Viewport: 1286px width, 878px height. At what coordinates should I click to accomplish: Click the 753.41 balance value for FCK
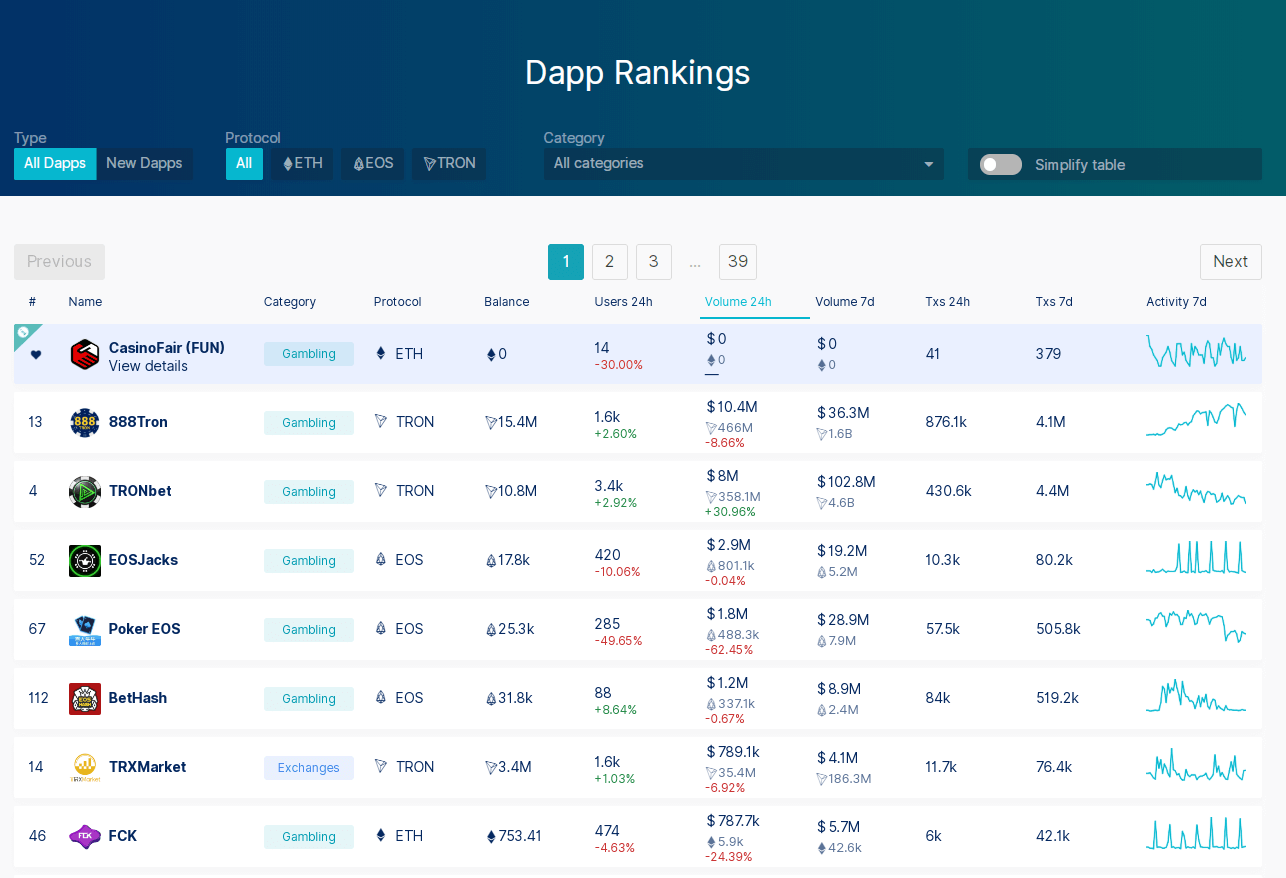pyautogui.click(x=514, y=836)
